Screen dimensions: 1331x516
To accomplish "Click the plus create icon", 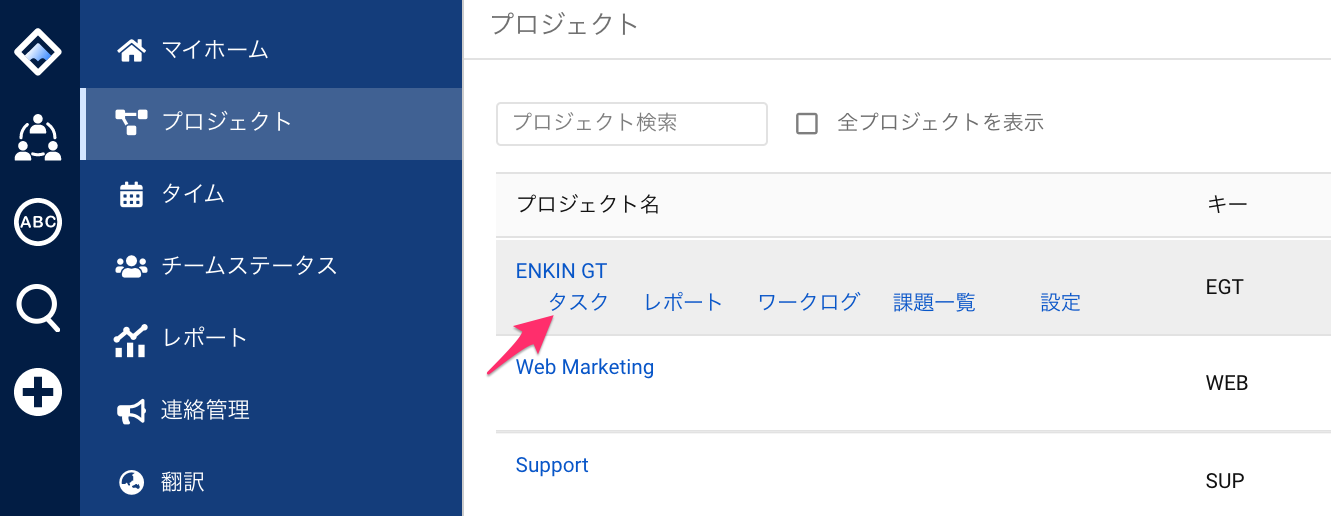I will [38, 392].
